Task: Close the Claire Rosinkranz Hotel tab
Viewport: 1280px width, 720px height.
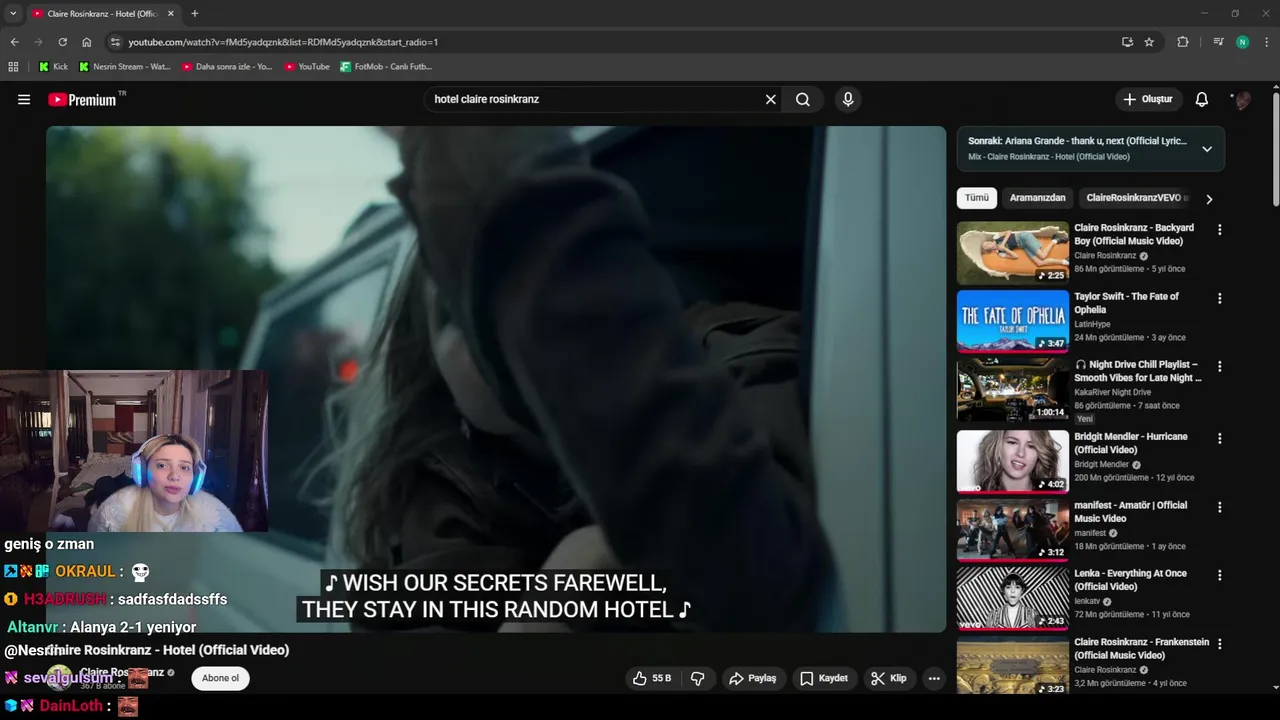Action: click(x=171, y=14)
